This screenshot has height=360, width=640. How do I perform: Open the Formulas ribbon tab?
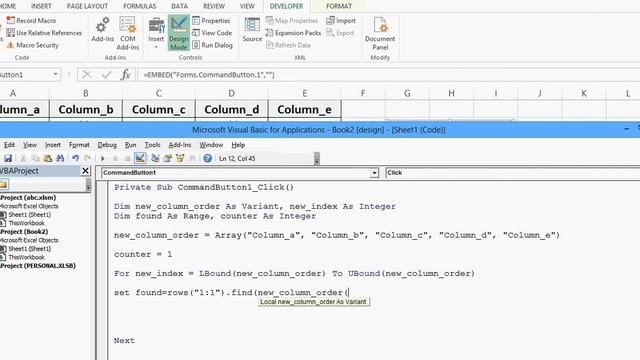(x=140, y=6)
